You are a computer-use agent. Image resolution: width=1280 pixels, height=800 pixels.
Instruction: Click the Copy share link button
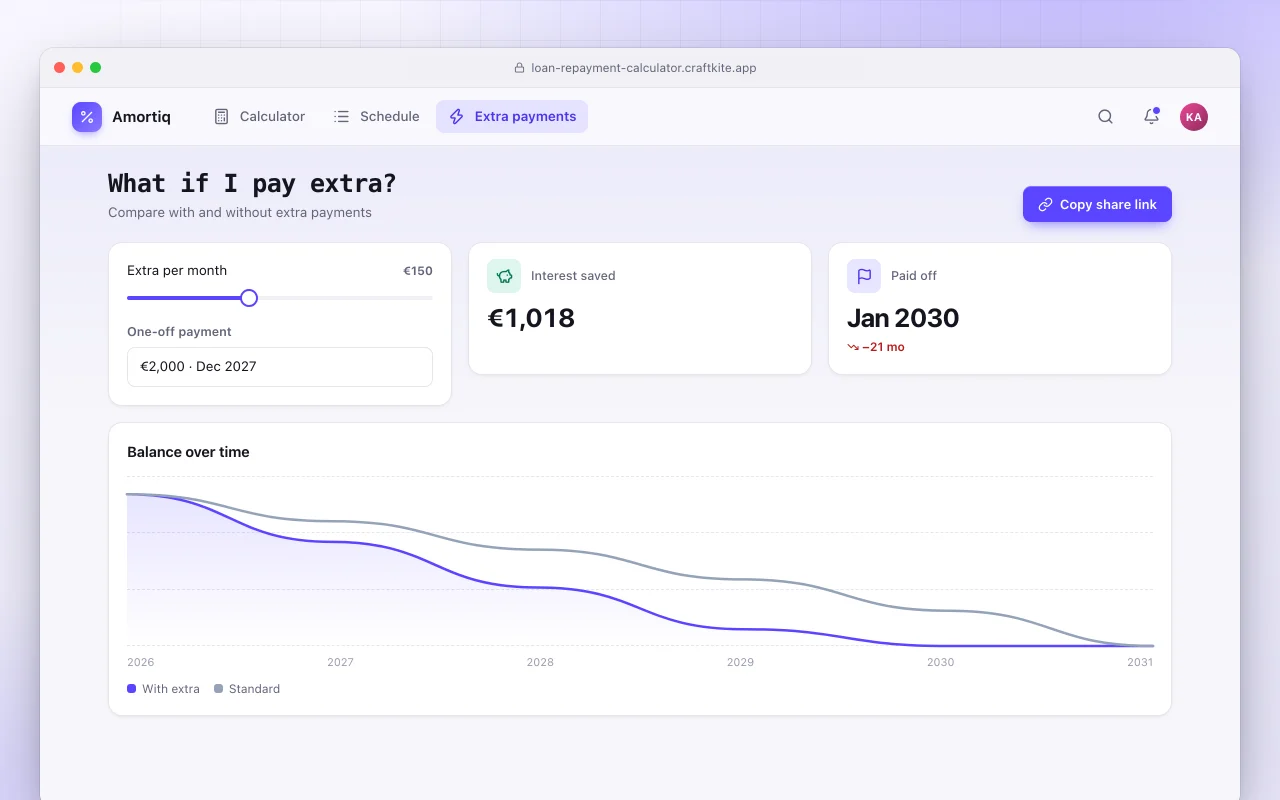click(x=1097, y=204)
